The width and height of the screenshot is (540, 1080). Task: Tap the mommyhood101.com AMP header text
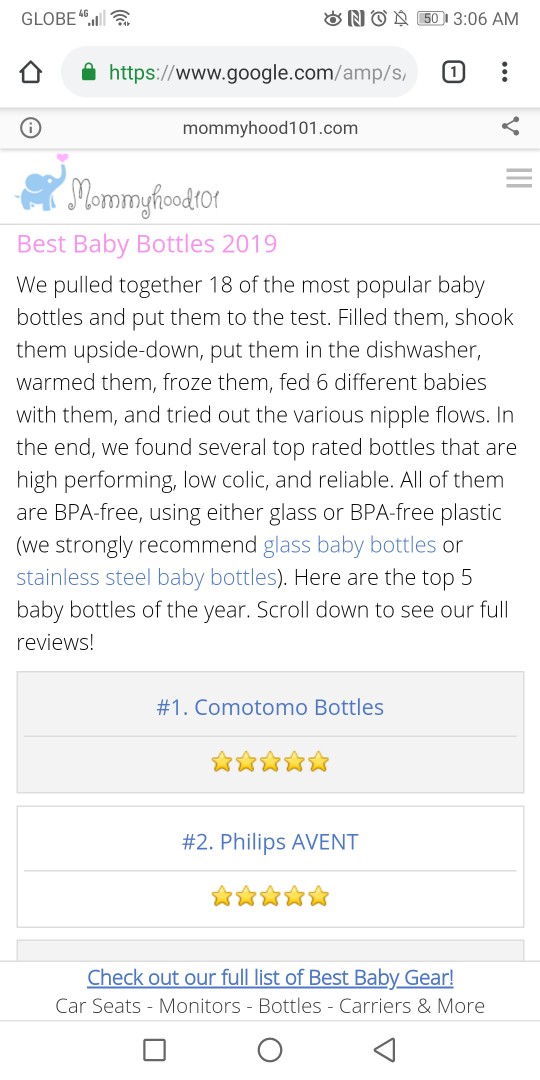270,127
